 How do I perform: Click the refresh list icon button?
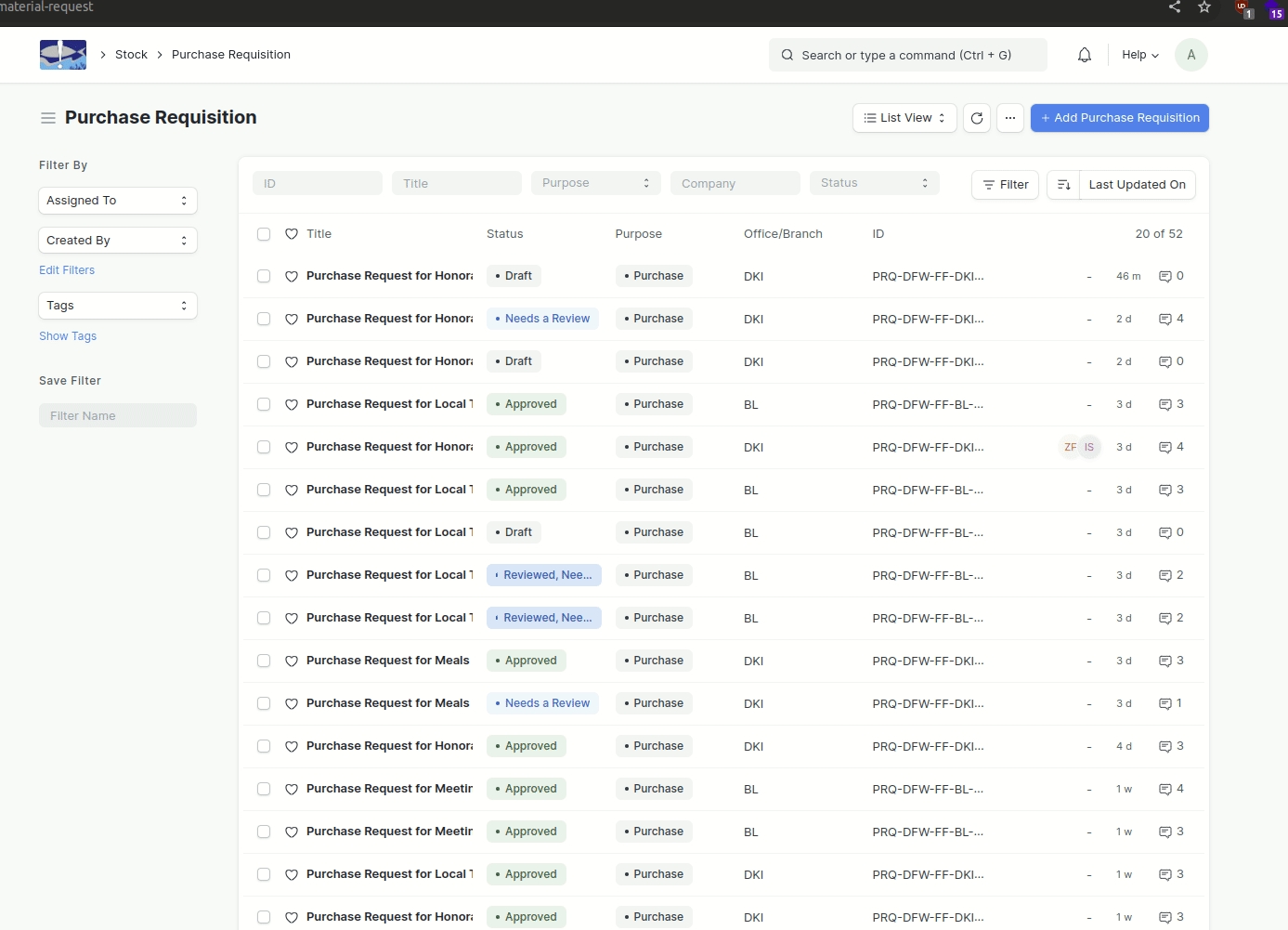[x=977, y=118]
